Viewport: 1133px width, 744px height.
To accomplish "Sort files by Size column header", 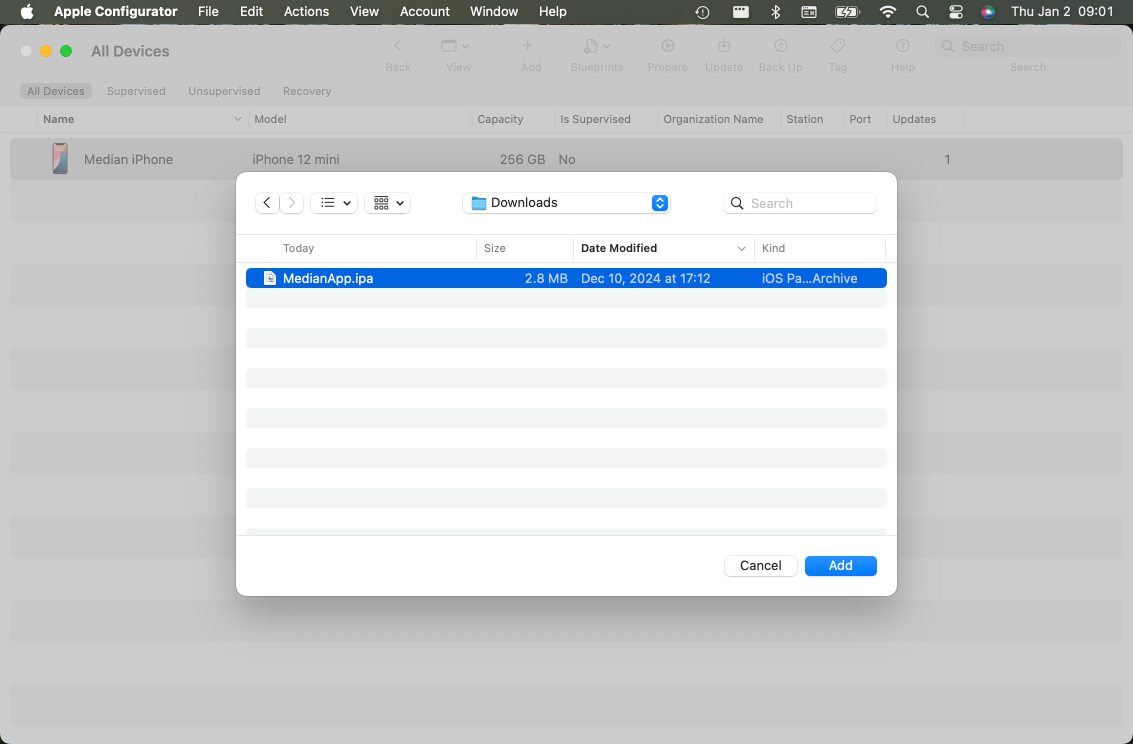I will 495,248.
